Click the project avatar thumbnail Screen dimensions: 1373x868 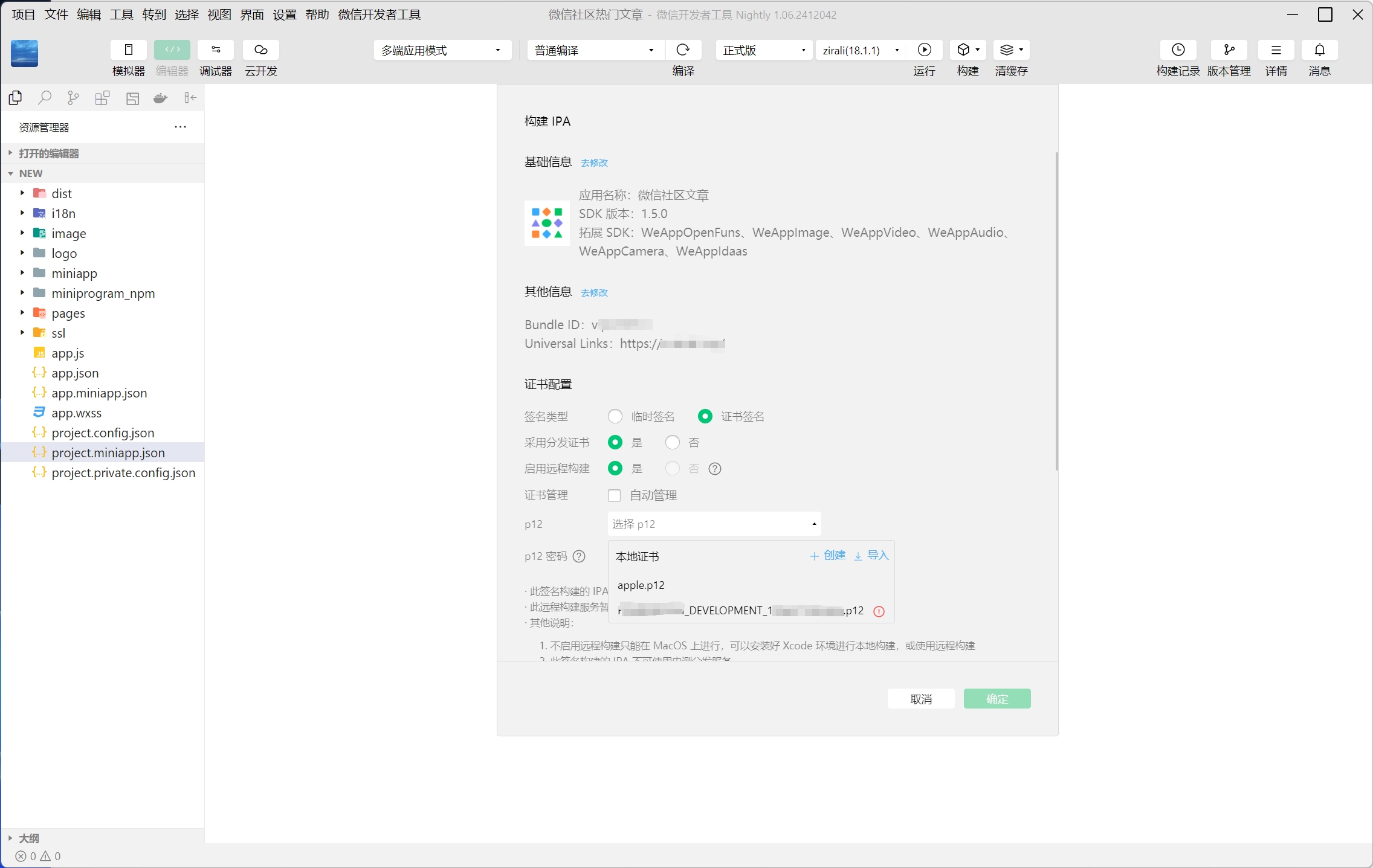(24, 53)
